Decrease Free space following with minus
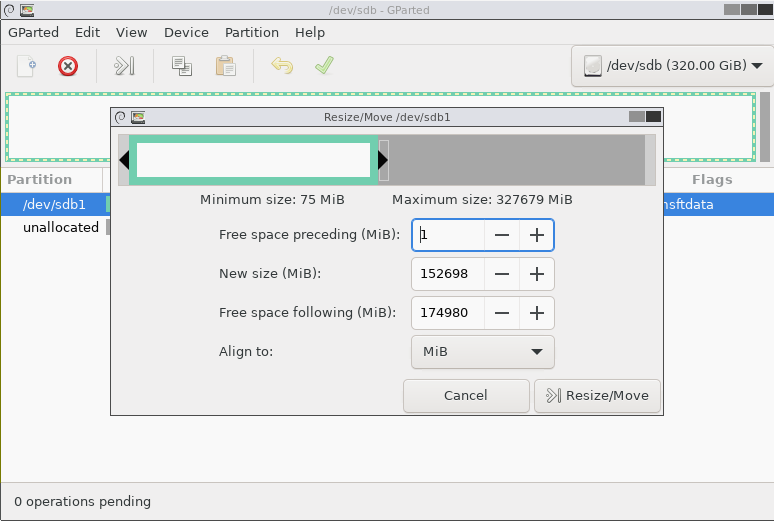 tap(502, 313)
